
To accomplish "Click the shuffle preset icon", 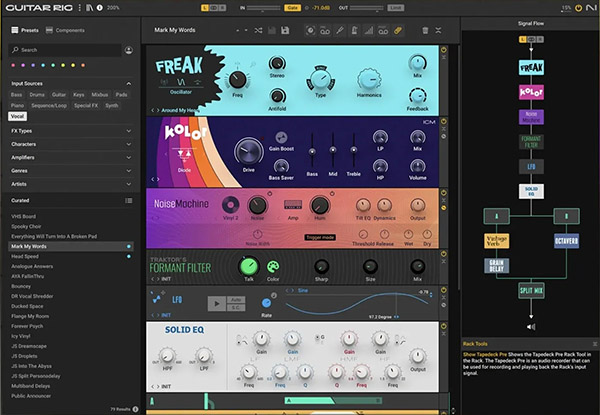I will pyautogui.click(x=260, y=31).
